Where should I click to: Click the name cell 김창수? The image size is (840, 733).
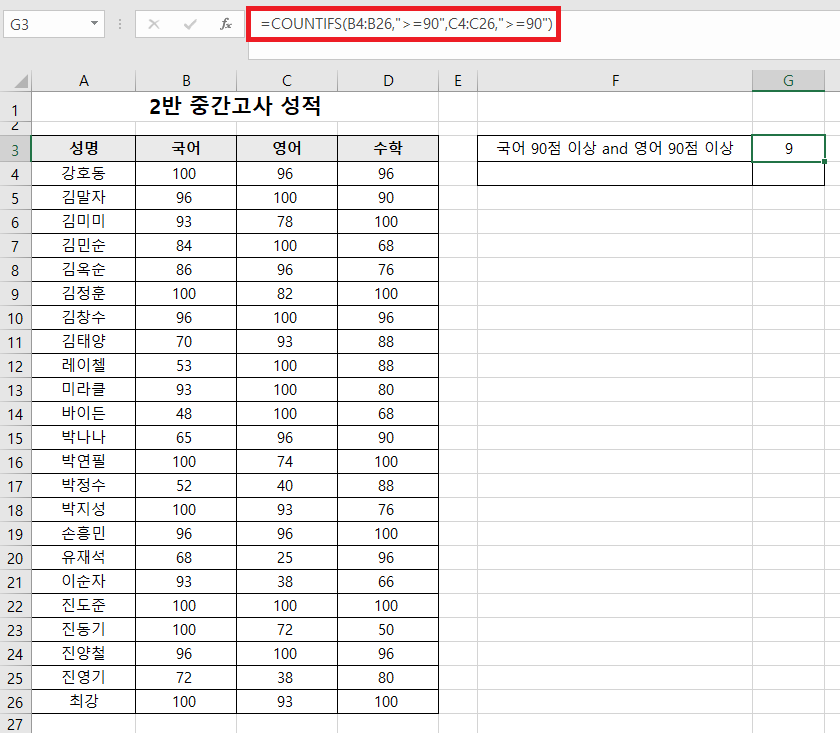tap(84, 318)
